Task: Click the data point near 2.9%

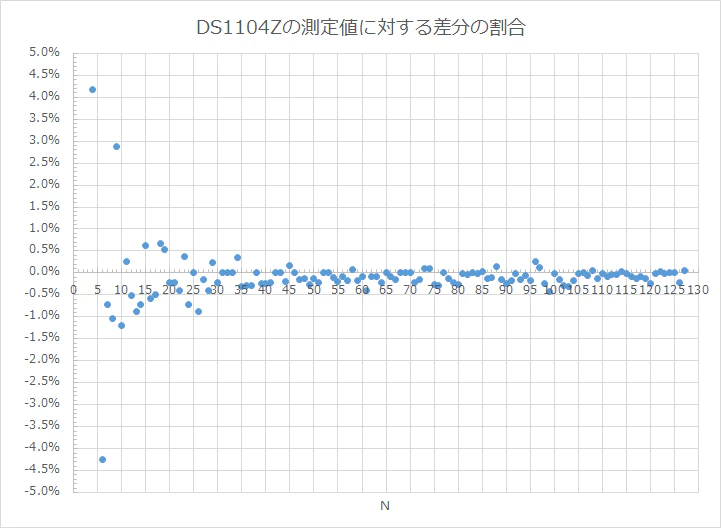Action: click(x=116, y=147)
